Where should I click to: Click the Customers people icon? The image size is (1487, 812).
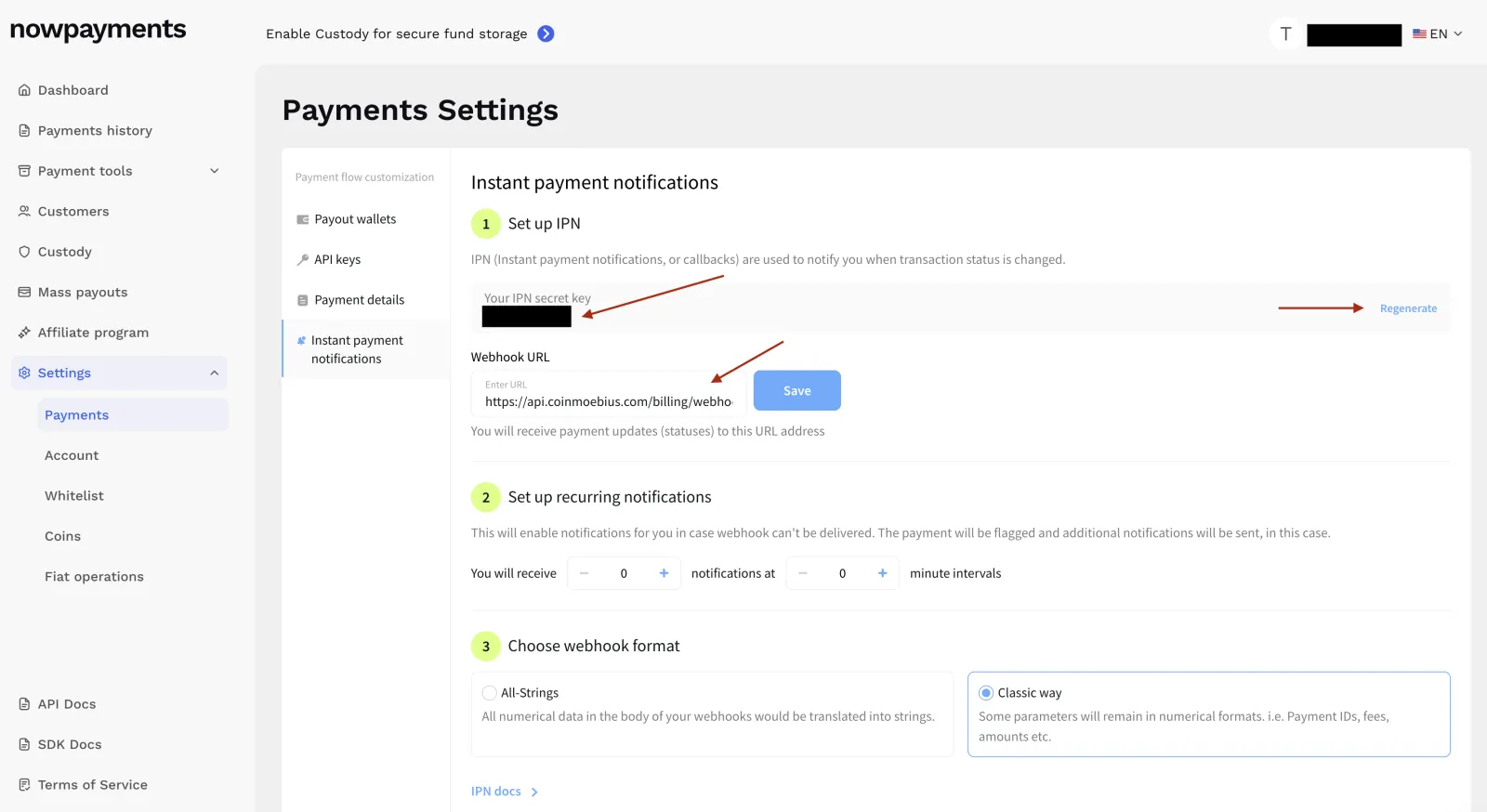click(24, 212)
